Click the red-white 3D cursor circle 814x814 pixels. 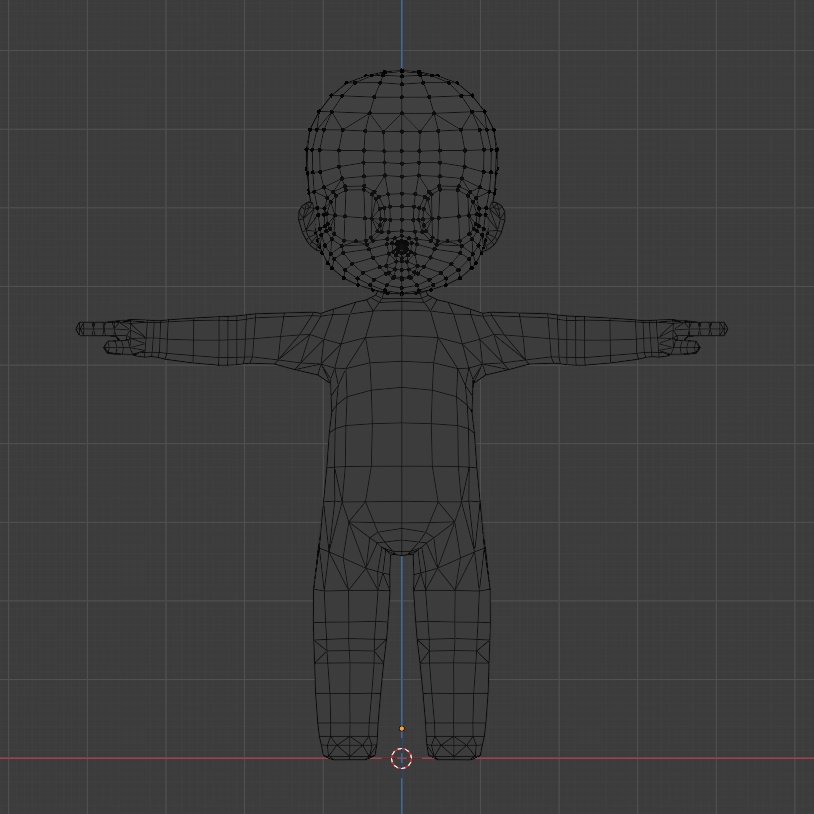pos(401,758)
